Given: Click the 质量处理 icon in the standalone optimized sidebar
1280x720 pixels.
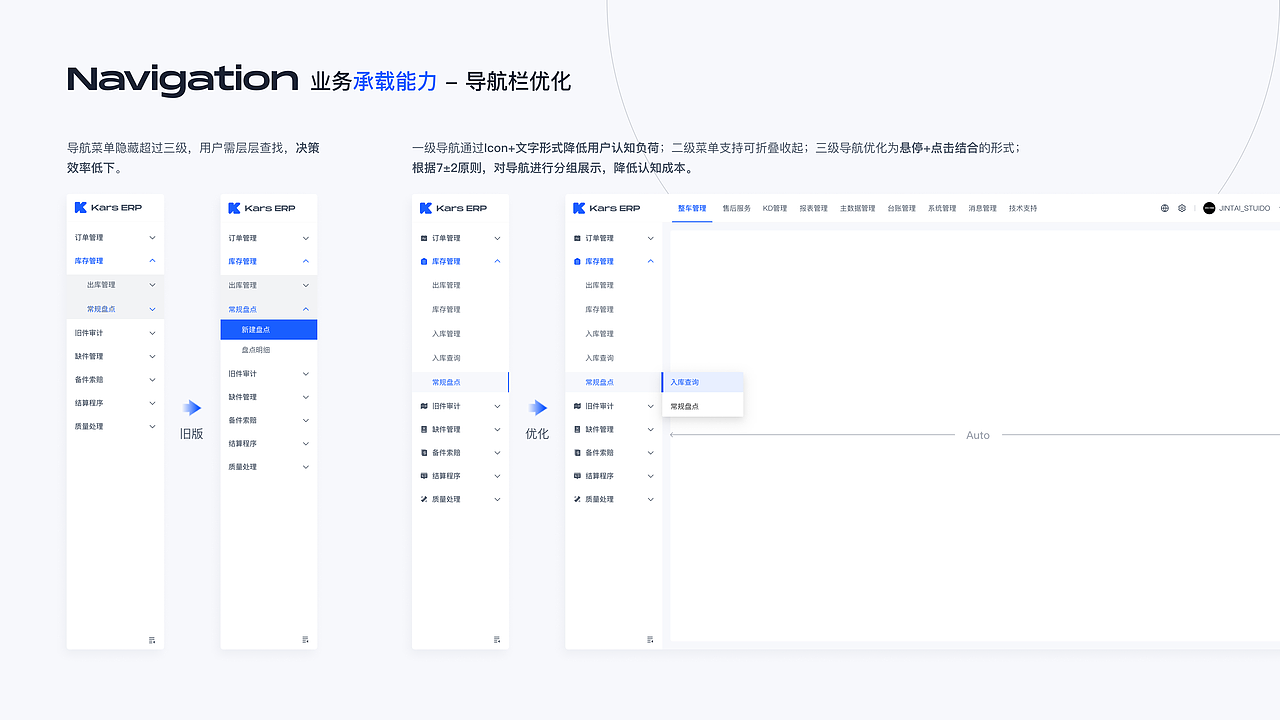Looking at the screenshot, I should coord(424,499).
